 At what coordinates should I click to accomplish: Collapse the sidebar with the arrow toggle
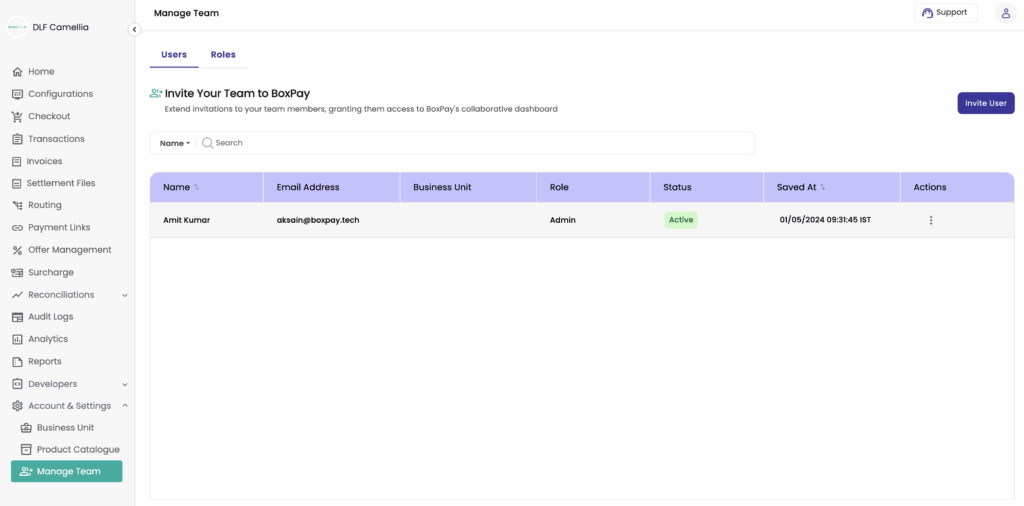point(134,29)
